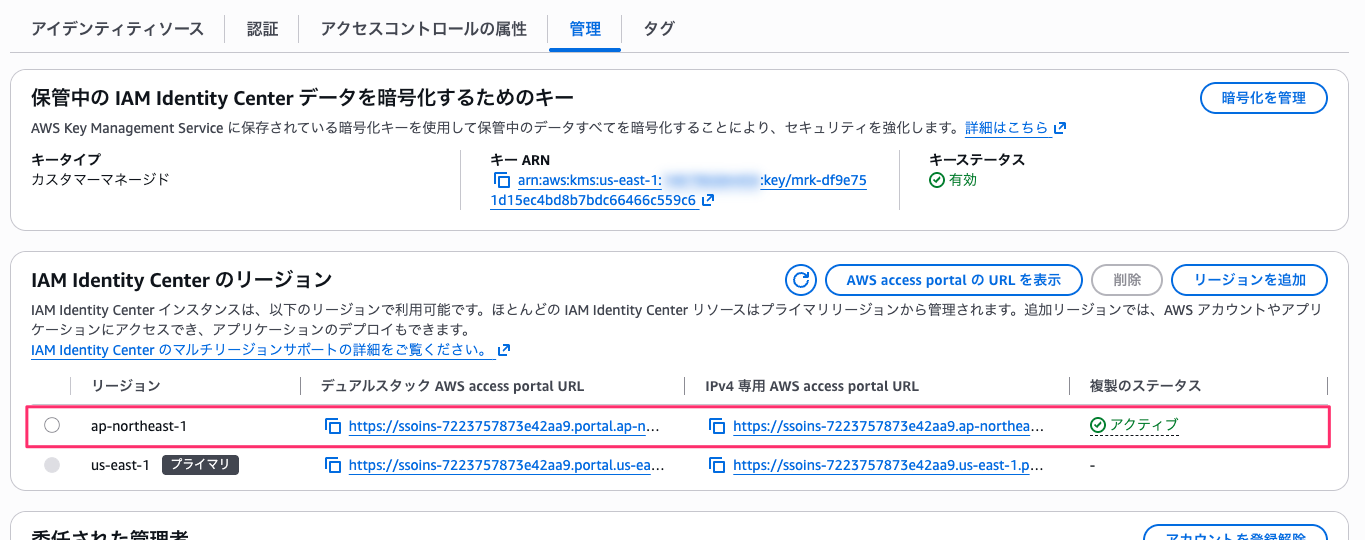Image resolution: width=1365 pixels, height=540 pixels.
Task: Click the ap-northeast-1 region name
Action: [x=139, y=426]
